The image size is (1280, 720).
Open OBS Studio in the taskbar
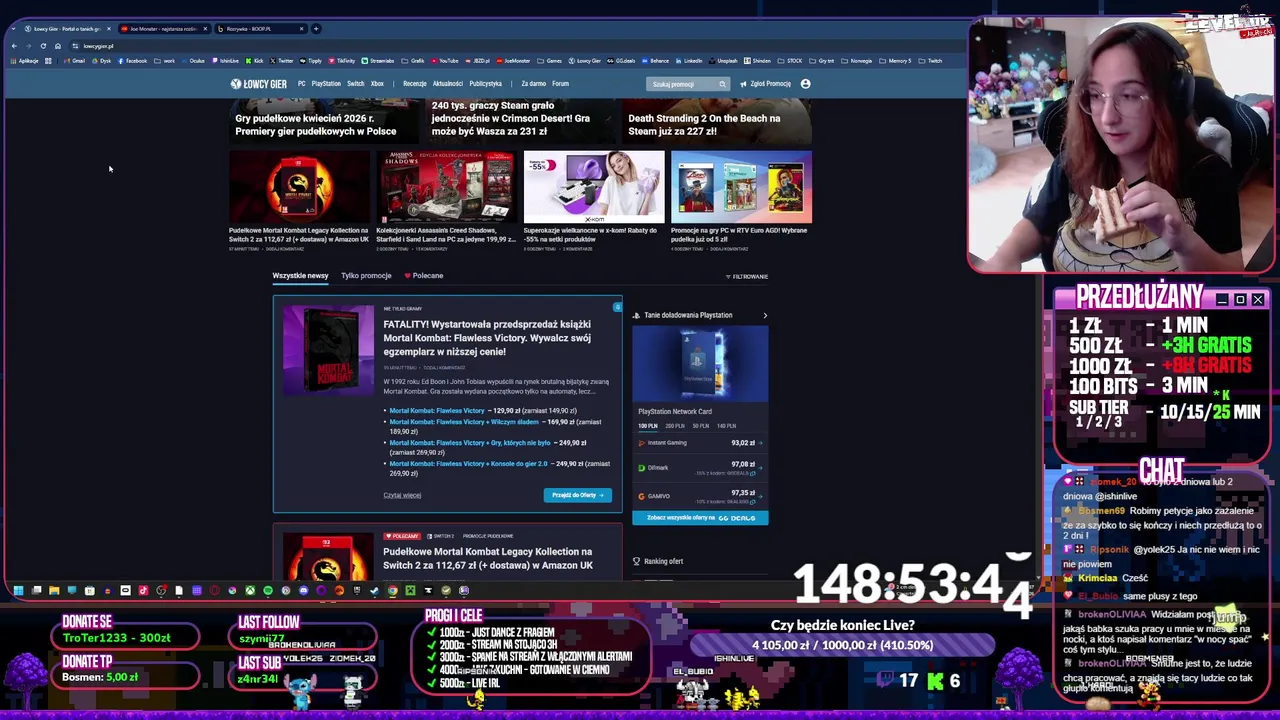[x=161, y=590]
